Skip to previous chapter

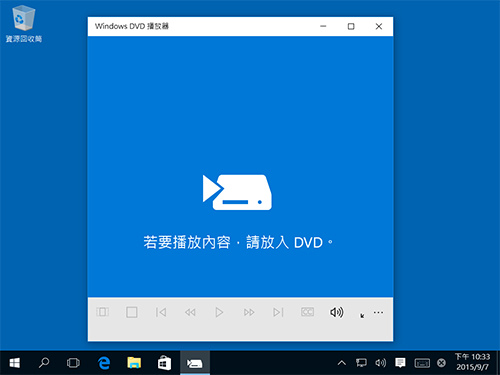tap(161, 312)
